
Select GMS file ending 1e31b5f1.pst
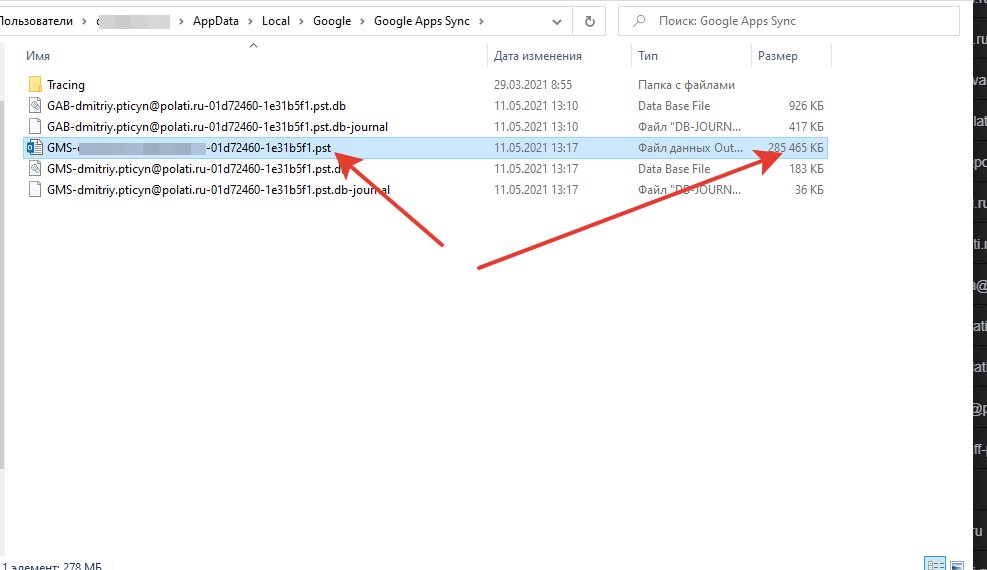[189, 148]
